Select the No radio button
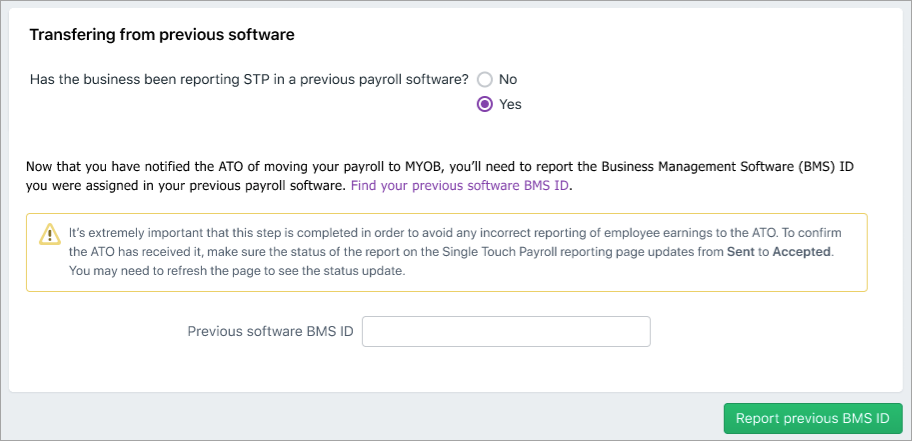912x441 pixels. (x=485, y=79)
